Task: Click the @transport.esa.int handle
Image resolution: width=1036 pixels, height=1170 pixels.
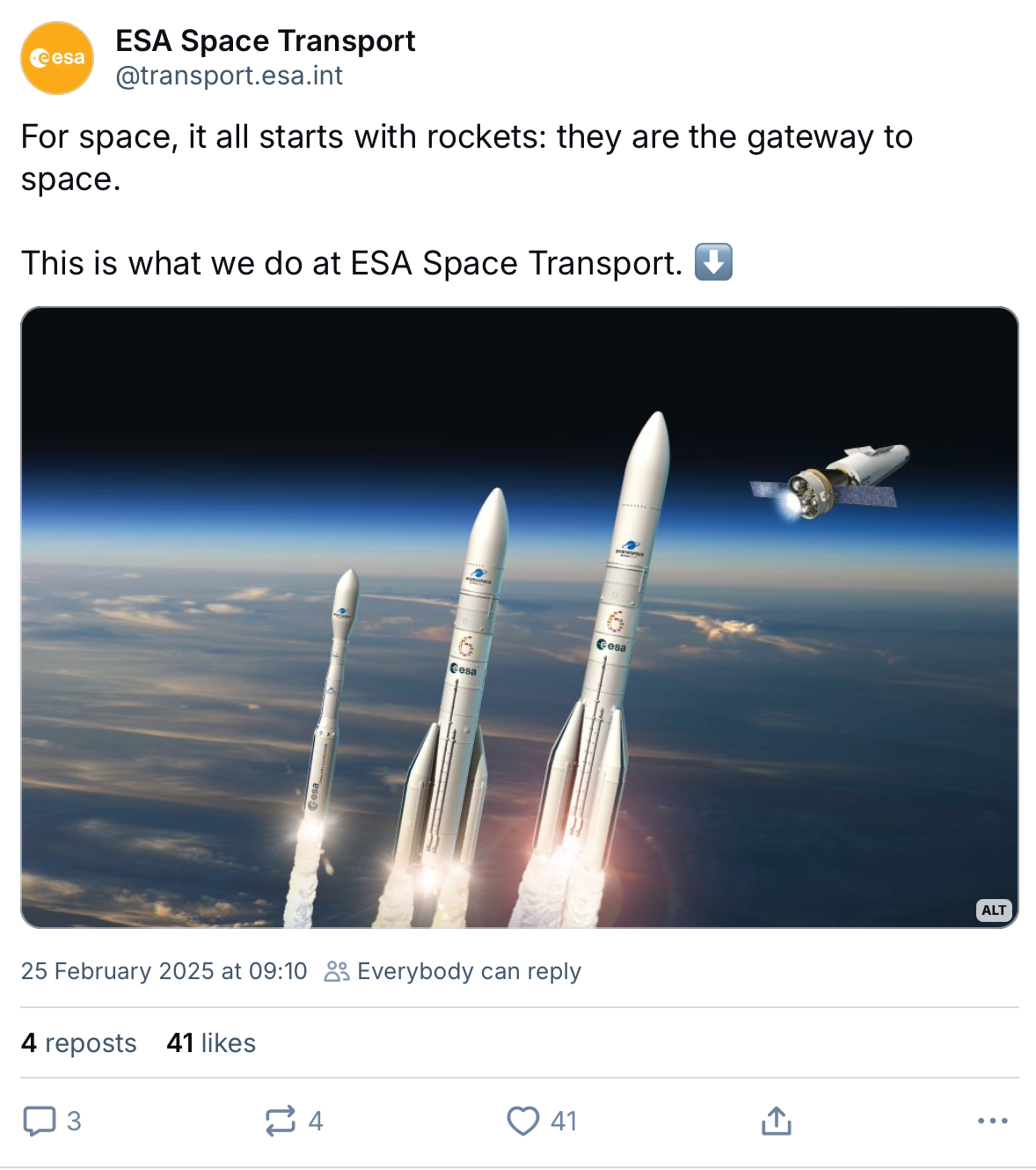Action: point(230,76)
